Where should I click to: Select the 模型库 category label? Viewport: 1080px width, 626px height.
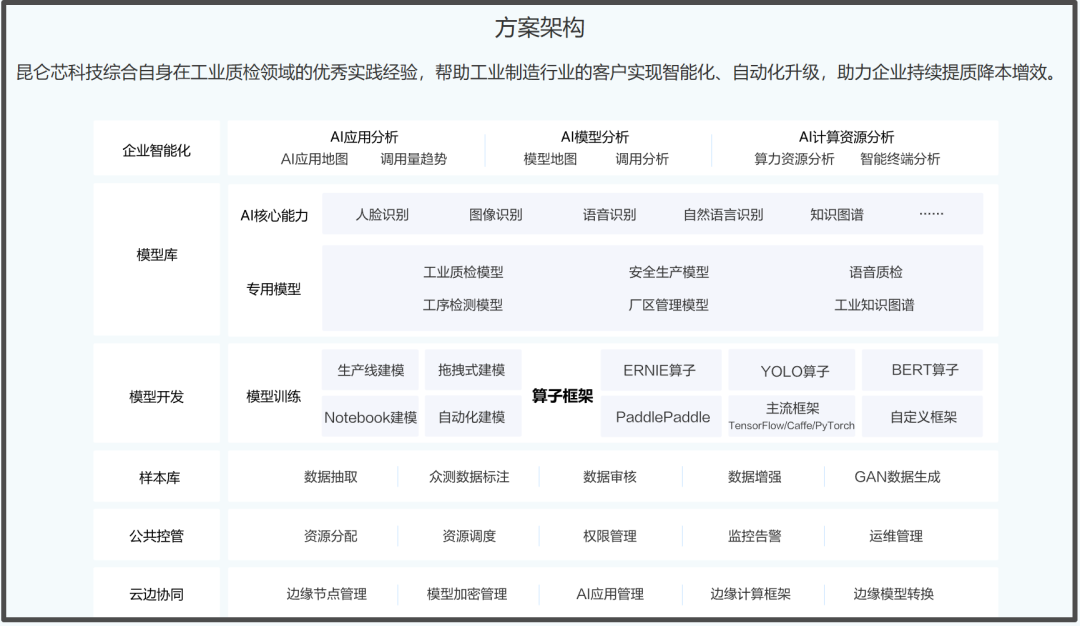(x=157, y=255)
